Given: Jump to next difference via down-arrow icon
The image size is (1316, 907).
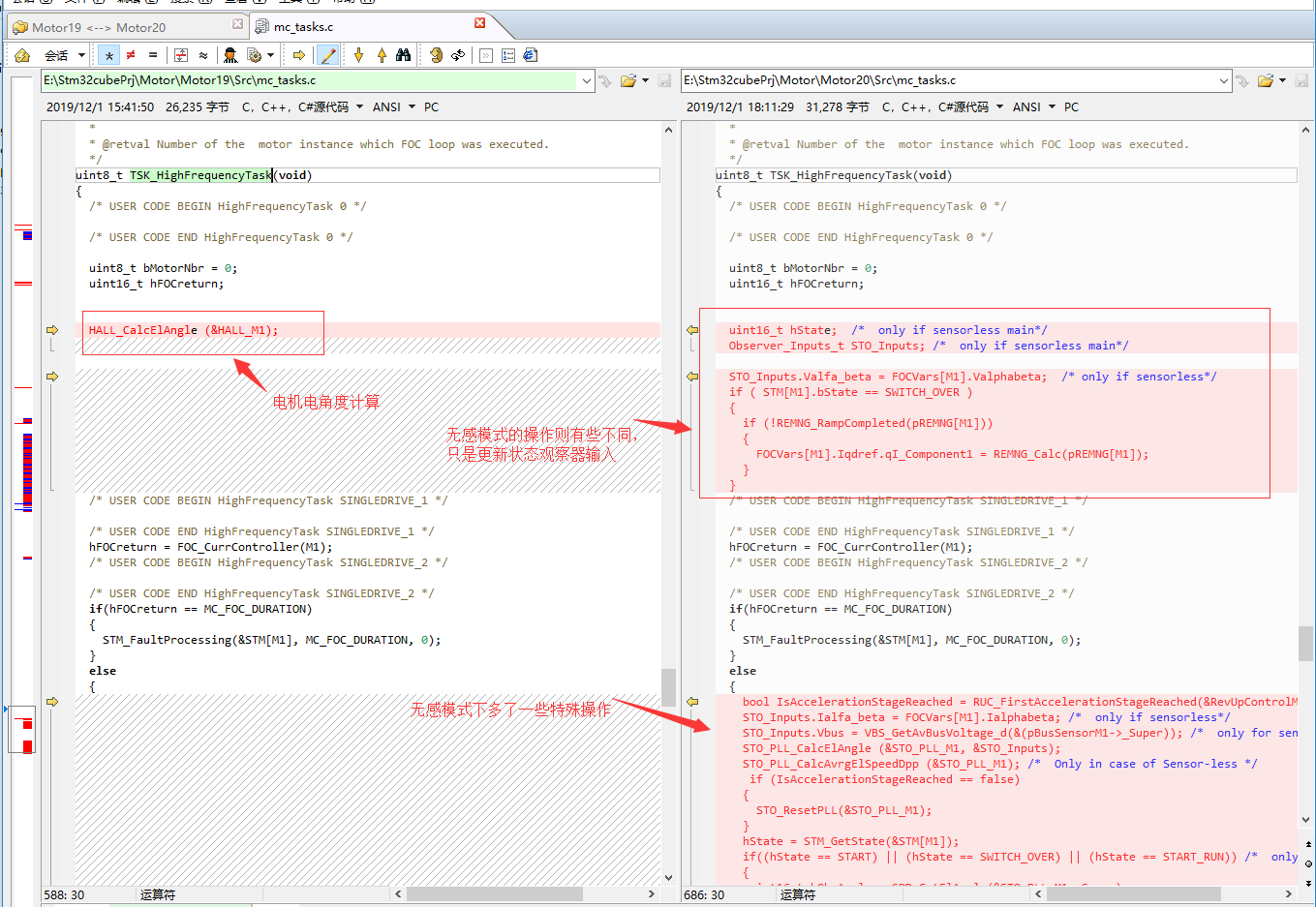Looking at the screenshot, I should [358, 55].
